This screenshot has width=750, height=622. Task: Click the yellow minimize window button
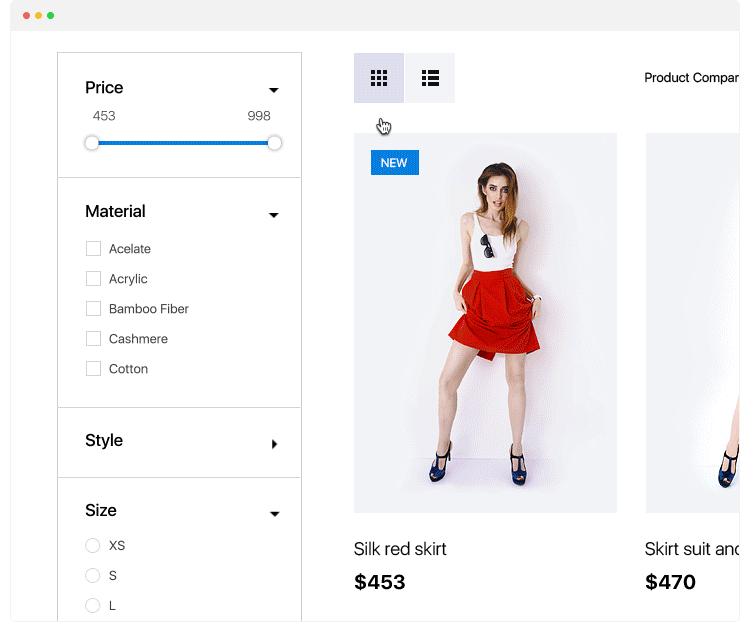38,16
